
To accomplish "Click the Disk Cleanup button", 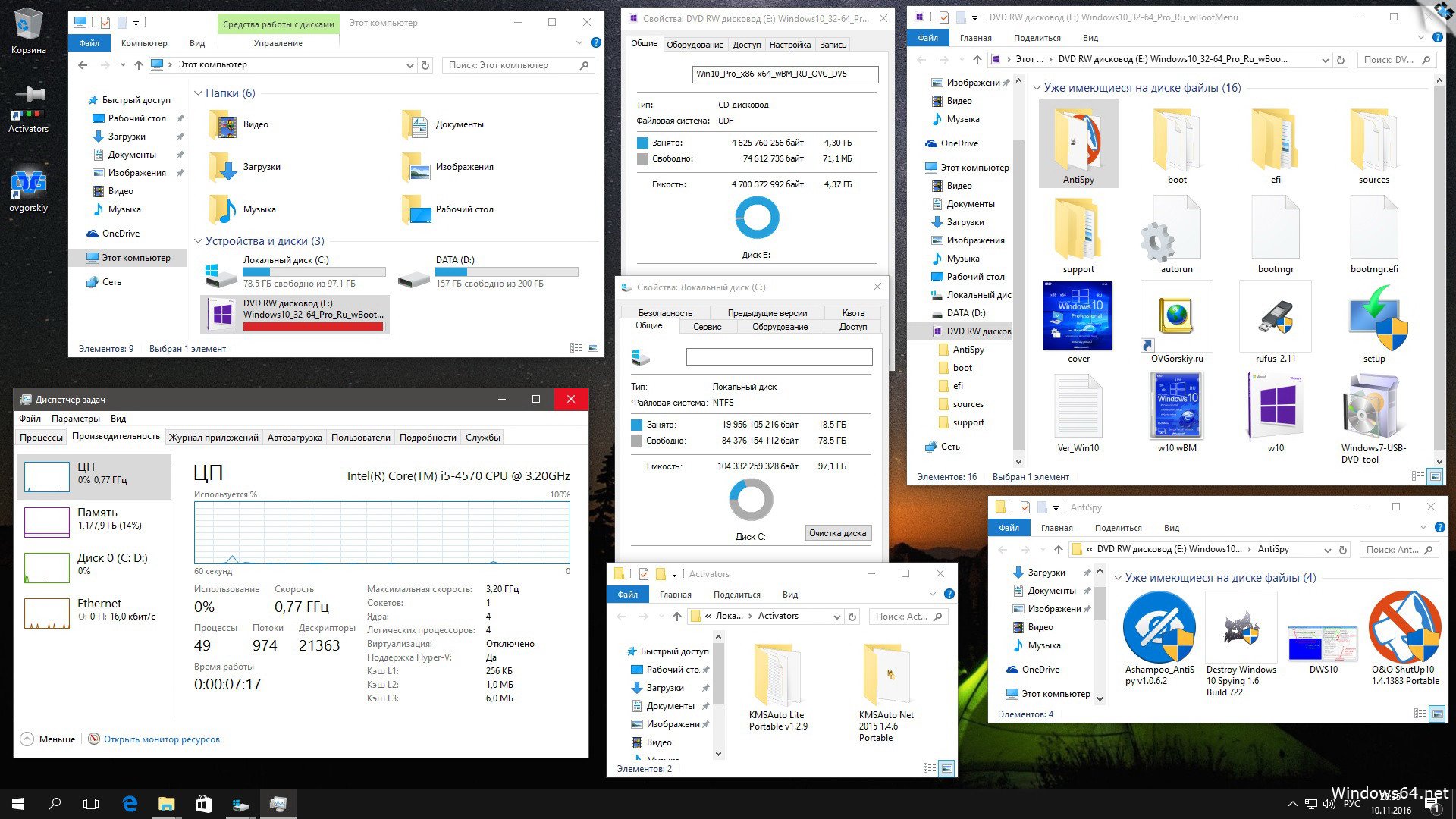I will click(837, 533).
